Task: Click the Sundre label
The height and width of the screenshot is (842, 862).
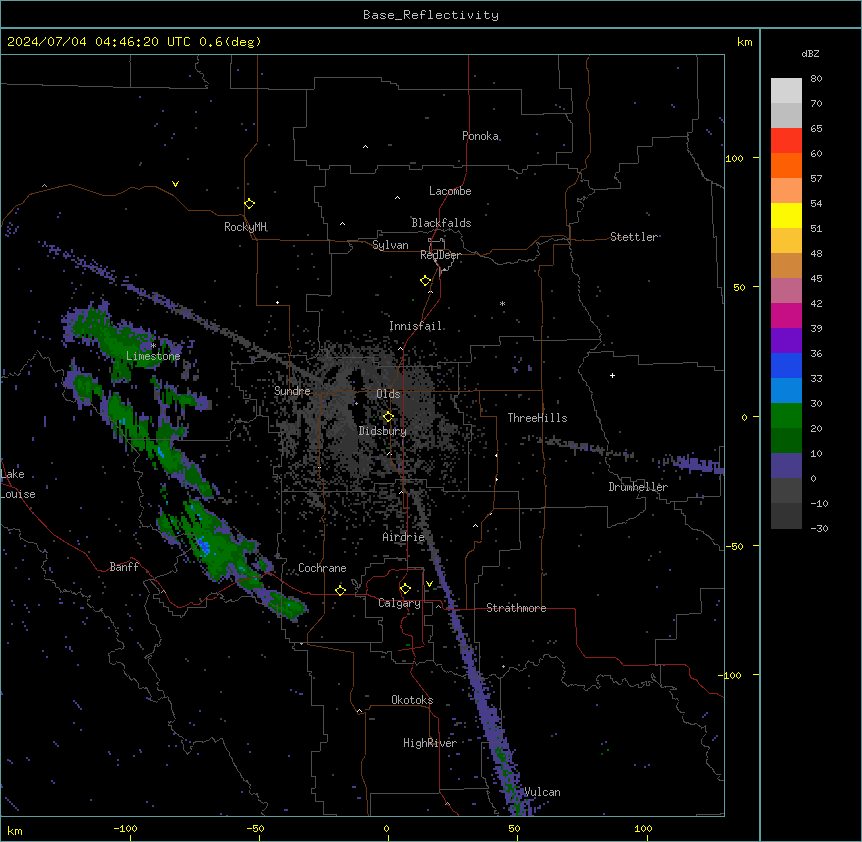Action: pyautogui.click(x=292, y=391)
